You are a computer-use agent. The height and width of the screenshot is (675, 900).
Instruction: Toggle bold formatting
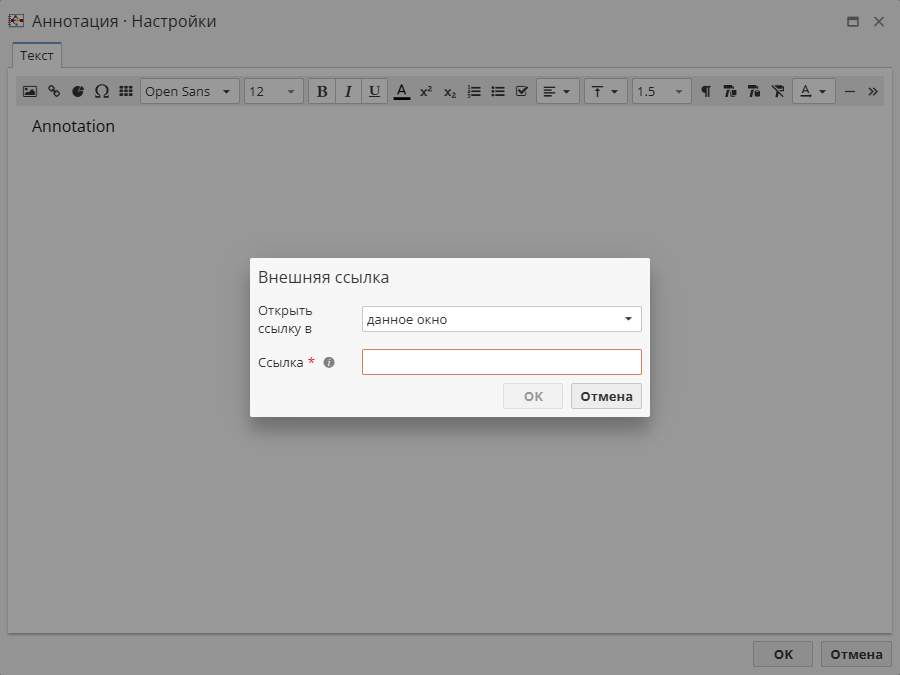[x=322, y=91]
